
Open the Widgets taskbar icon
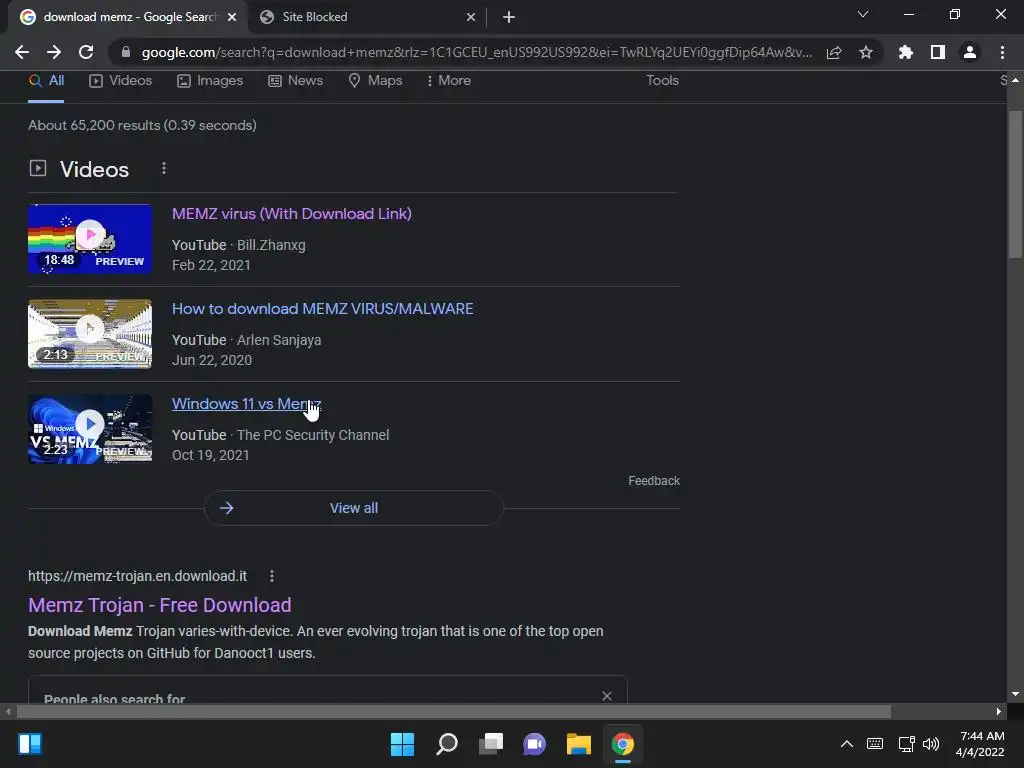click(30, 744)
